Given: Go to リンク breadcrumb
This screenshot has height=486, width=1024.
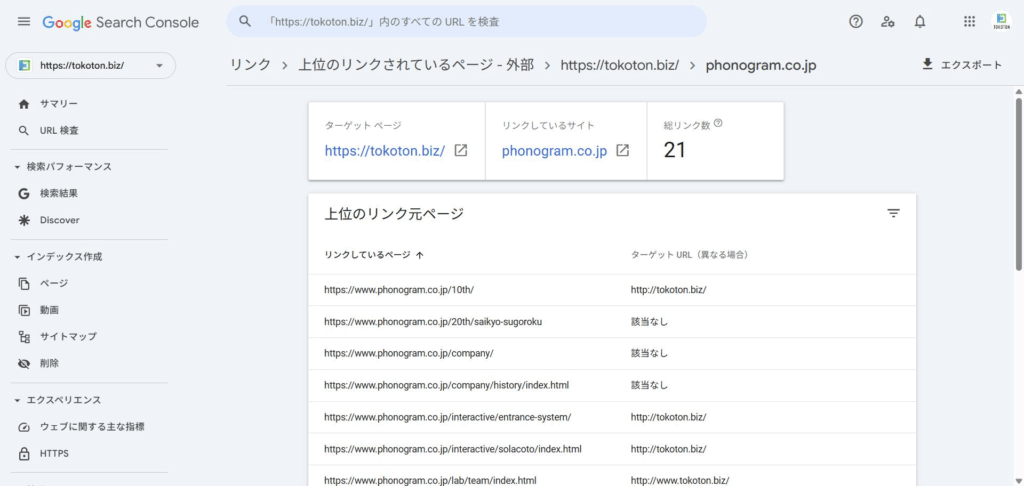Looking at the screenshot, I should [x=250, y=65].
